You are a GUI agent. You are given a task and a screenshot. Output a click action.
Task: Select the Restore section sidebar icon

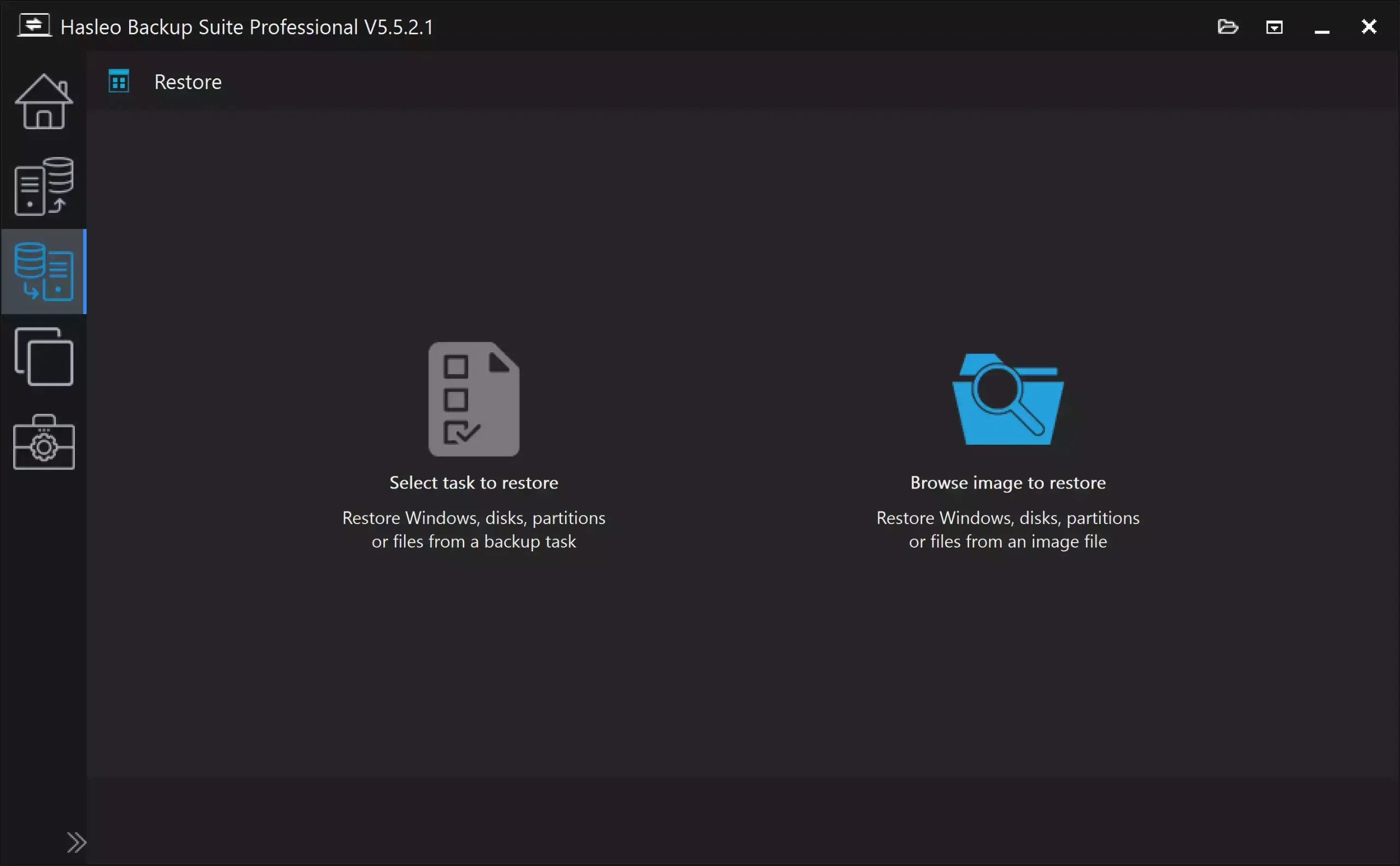pos(44,271)
